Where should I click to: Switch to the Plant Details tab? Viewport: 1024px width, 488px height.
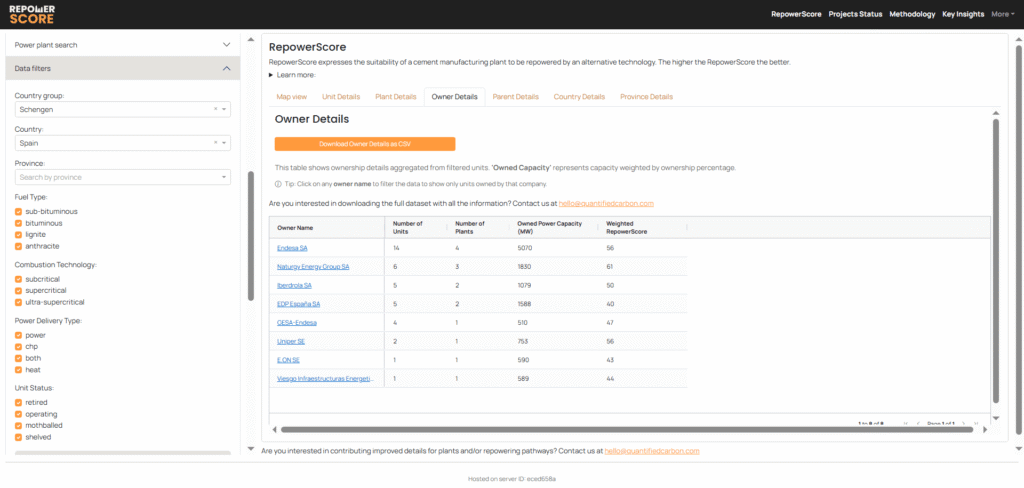pos(395,97)
